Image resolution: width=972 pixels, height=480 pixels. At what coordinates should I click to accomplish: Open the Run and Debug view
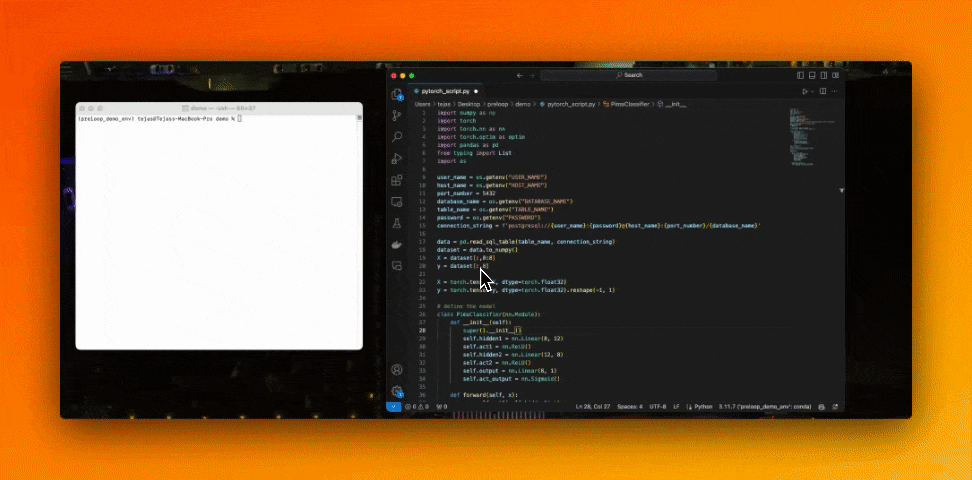397,158
